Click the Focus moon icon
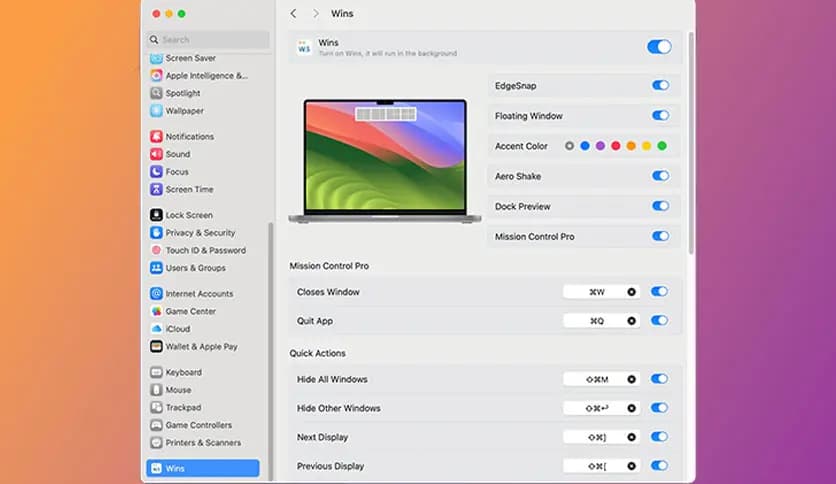 (156, 172)
